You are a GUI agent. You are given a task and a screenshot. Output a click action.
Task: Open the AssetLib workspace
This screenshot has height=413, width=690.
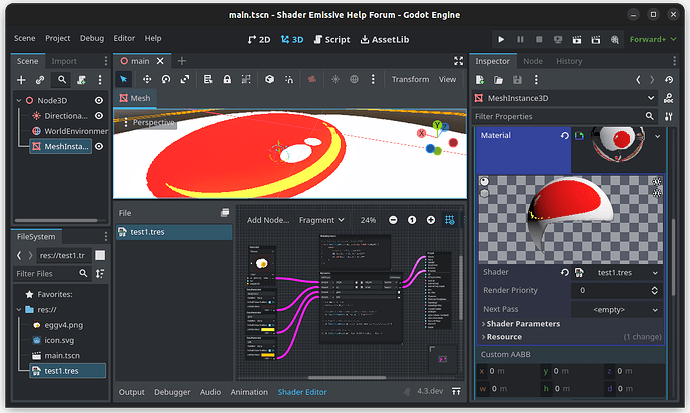385,40
